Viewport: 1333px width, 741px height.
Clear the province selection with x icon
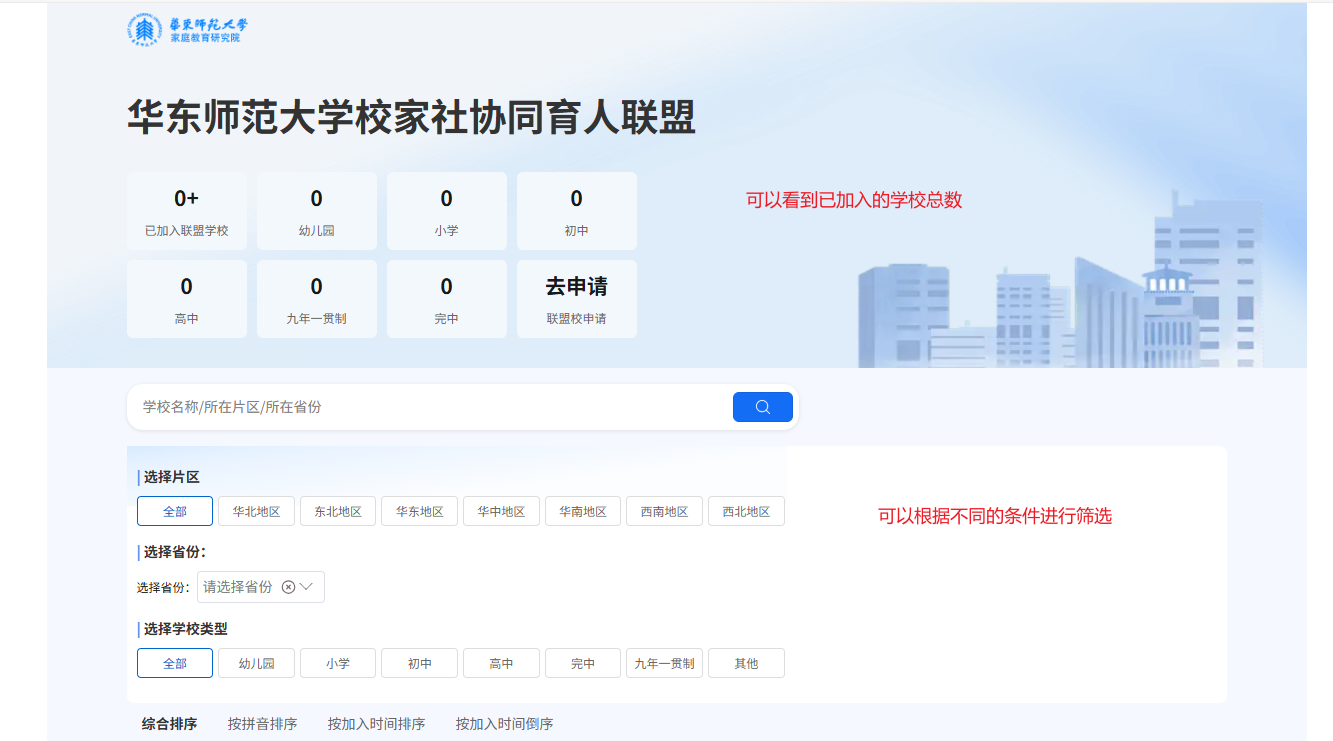(x=288, y=587)
